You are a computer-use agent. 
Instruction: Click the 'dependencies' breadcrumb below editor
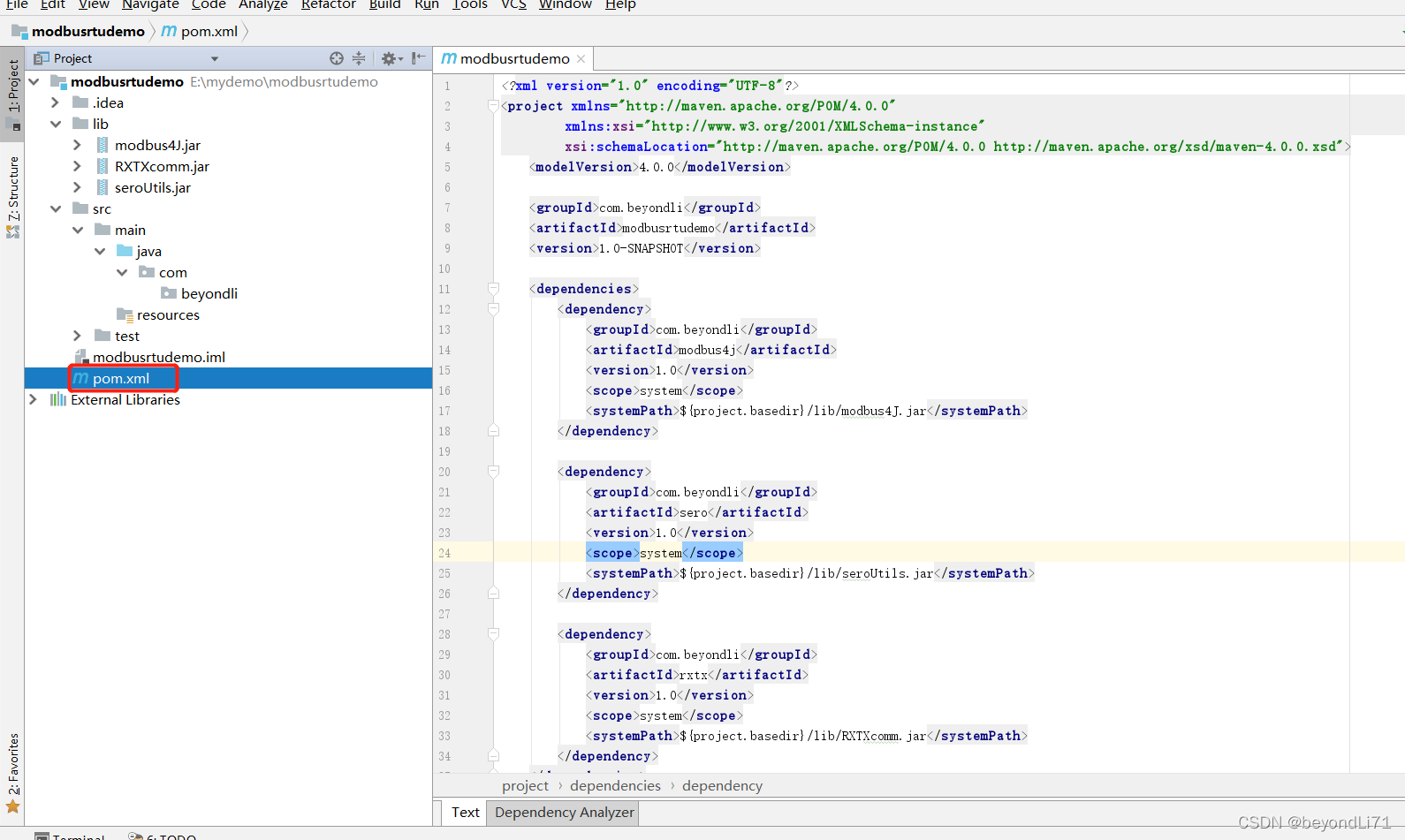[615, 786]
